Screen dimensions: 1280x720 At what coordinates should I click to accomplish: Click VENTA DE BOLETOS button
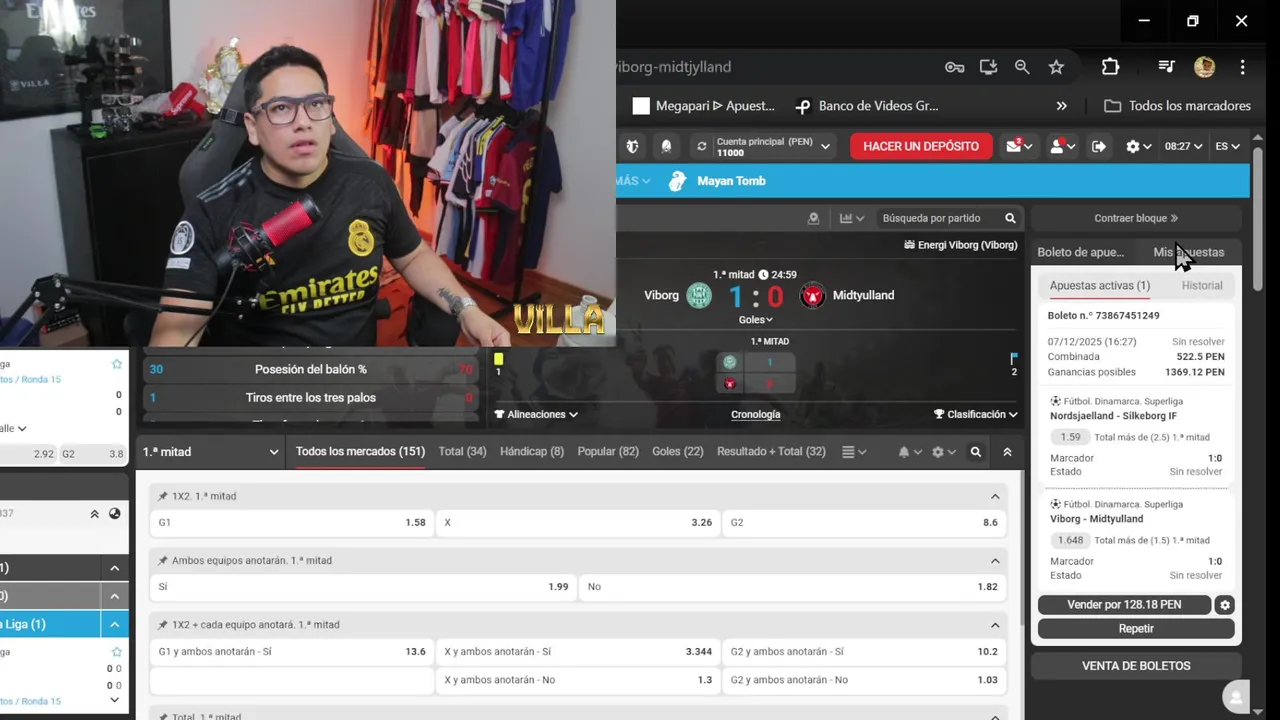pyautogui.click(x=1136, y=666)
